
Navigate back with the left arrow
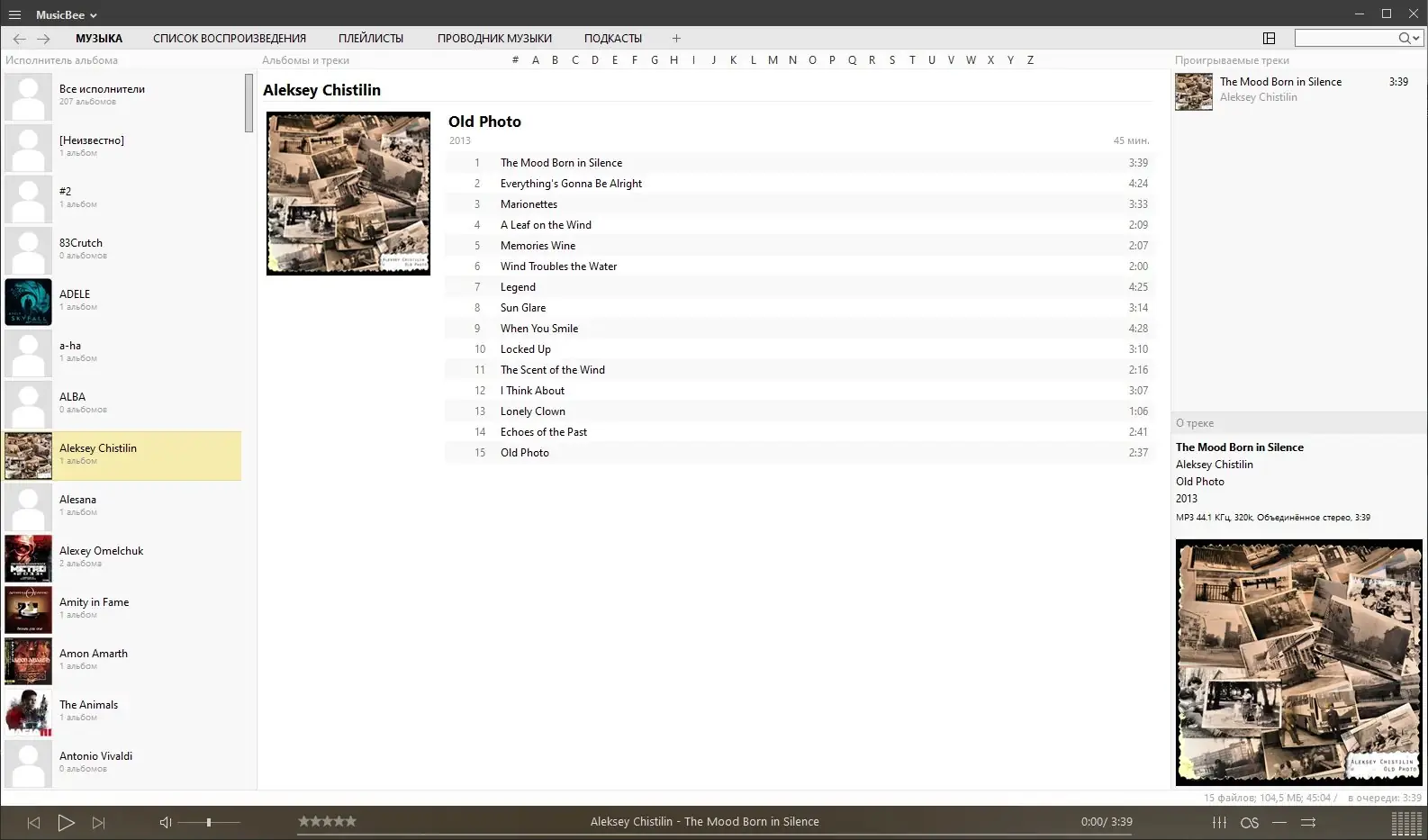coord(19,39)
